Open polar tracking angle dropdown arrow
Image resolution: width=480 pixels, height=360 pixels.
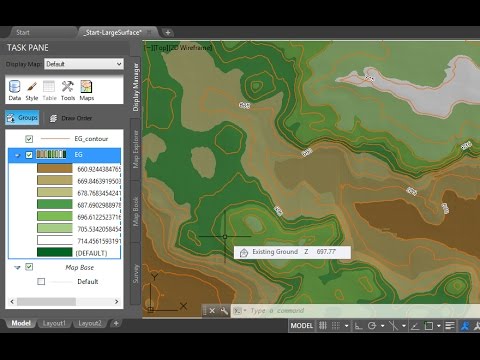382,326
